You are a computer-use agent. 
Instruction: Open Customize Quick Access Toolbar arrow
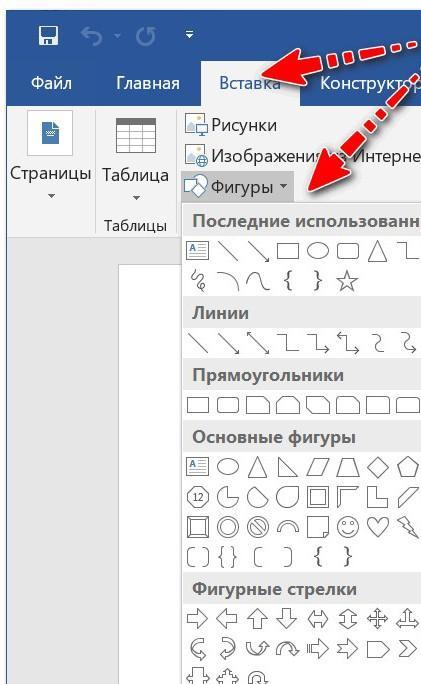pyautogui.click(x=189, y=34)
